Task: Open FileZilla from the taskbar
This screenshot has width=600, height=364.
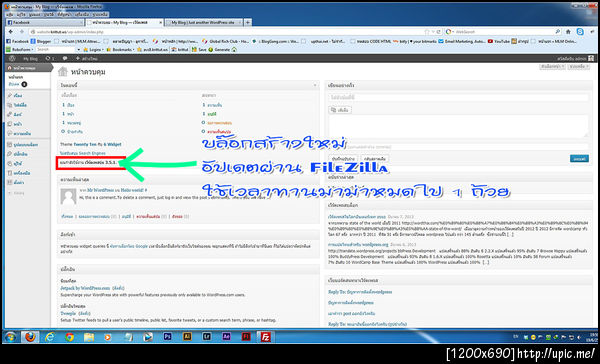Action: [265, 337]
